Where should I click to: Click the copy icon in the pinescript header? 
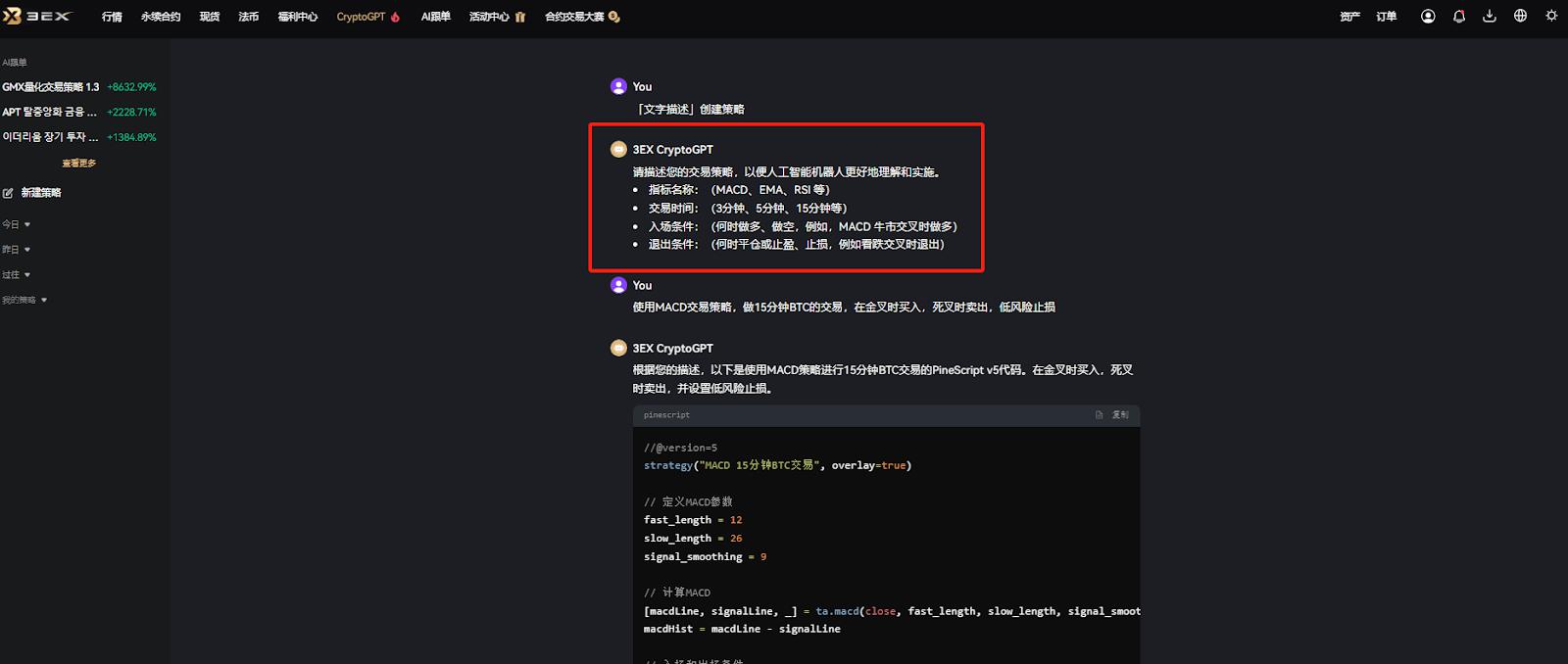(1100, 415)
